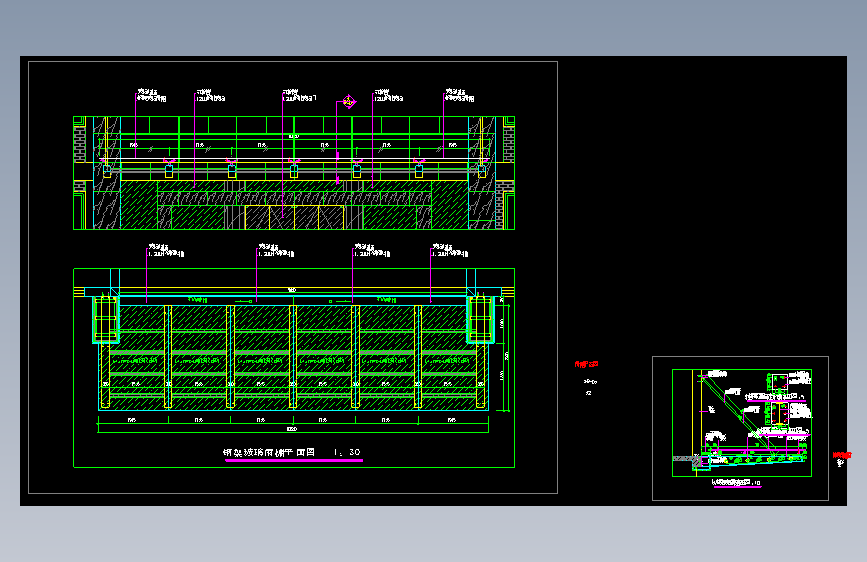Click the lower I-beam cross-section in the detail drawing
Screen dimensions: 867x562
coord(780,414)
